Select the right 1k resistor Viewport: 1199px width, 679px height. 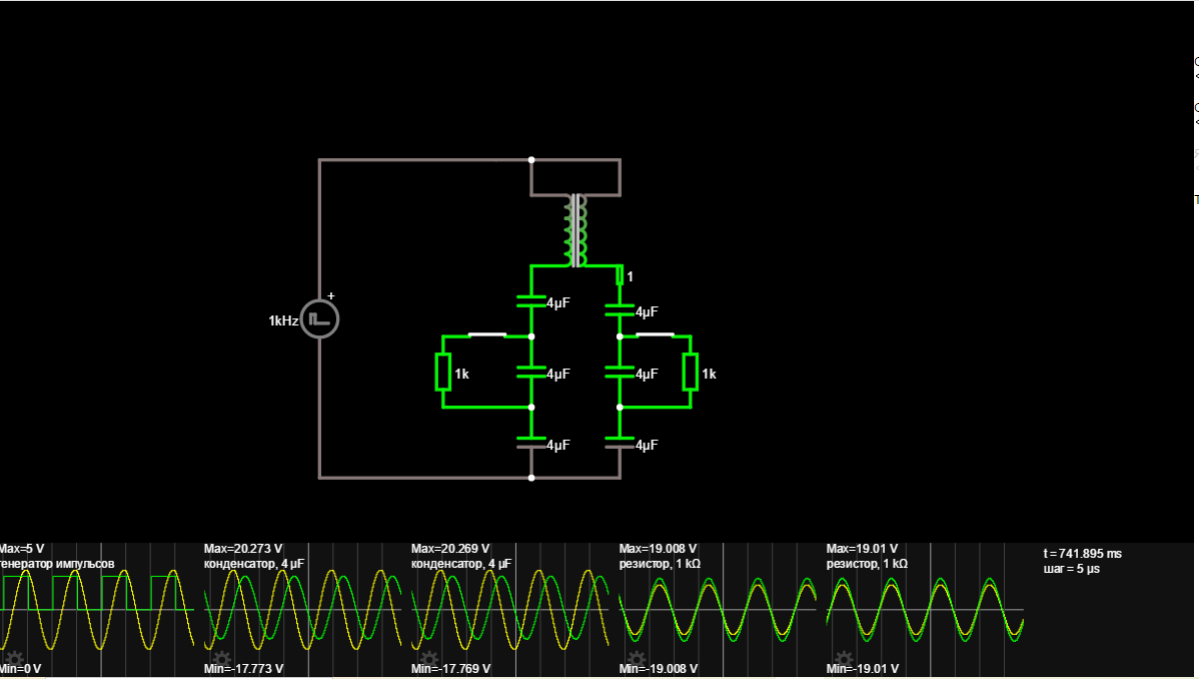click(689, 372)
